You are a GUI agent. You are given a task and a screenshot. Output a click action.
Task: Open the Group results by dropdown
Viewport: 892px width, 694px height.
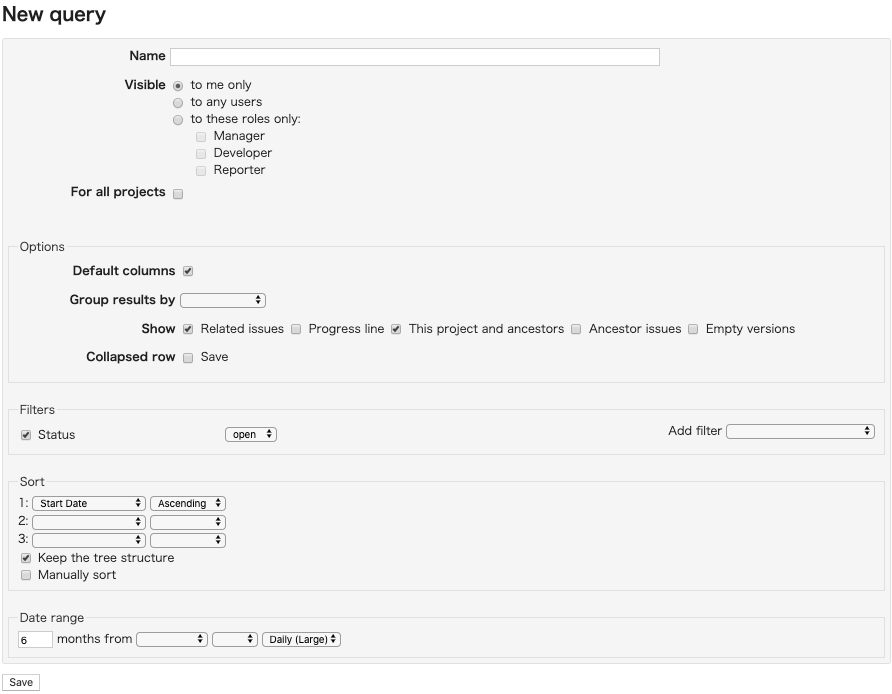(223, 300)
